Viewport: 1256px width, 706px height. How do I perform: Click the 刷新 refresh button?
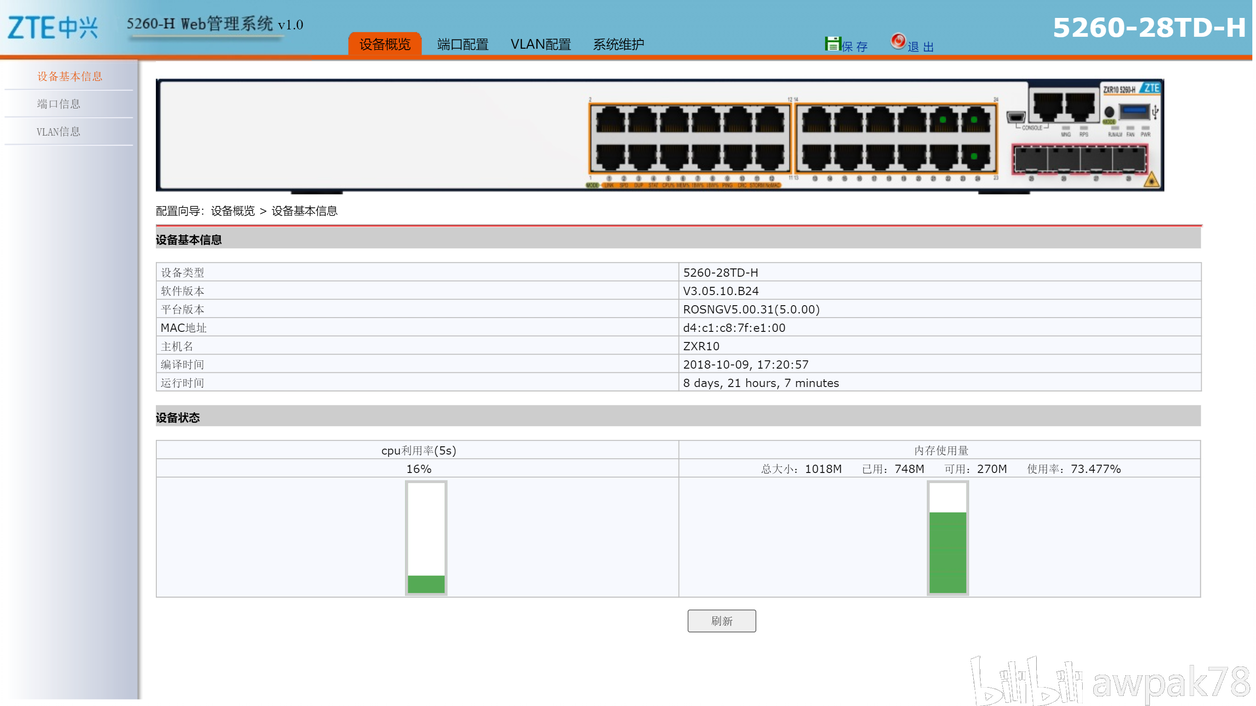click(x=722, y=621)
